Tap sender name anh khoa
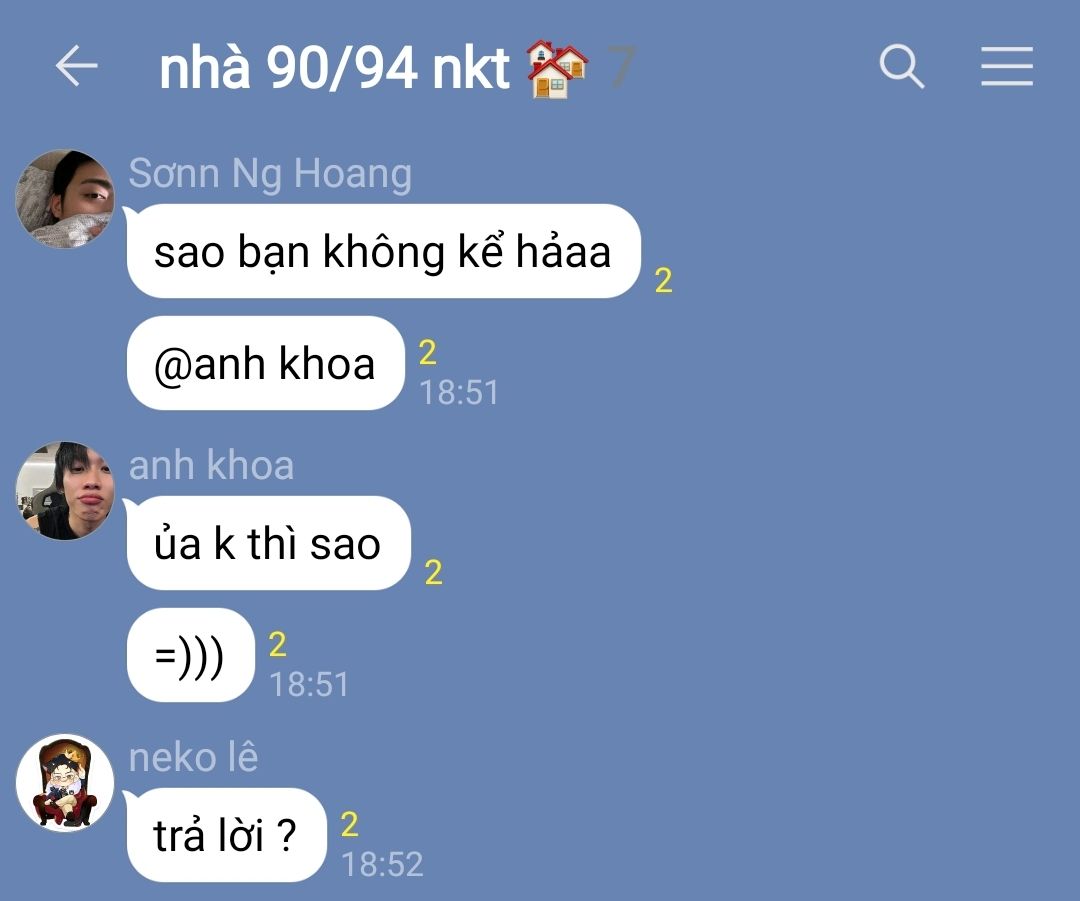The image size is (1080, 901). tap(211, 465)
